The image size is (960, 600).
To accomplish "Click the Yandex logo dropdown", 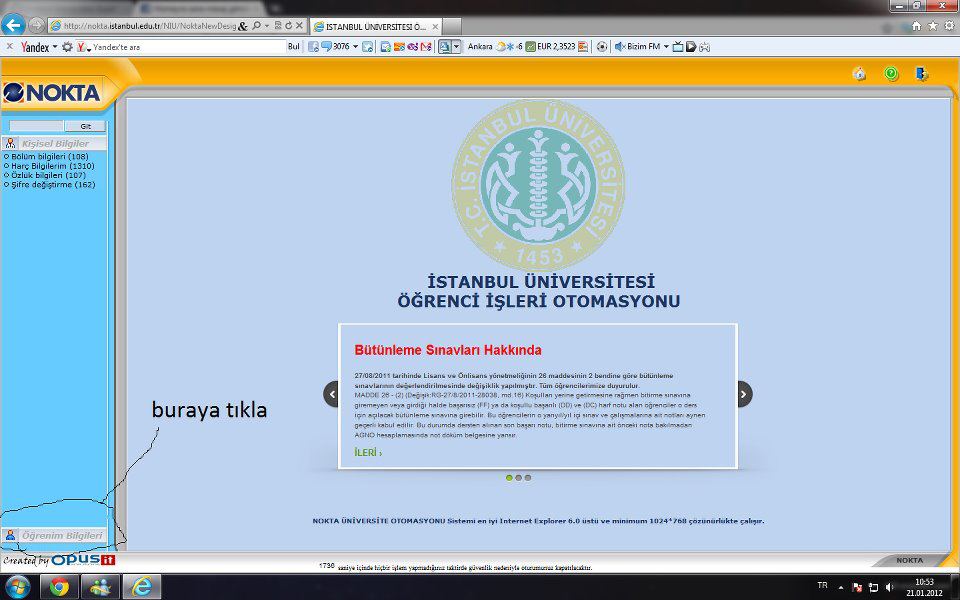I will [39, 47].
